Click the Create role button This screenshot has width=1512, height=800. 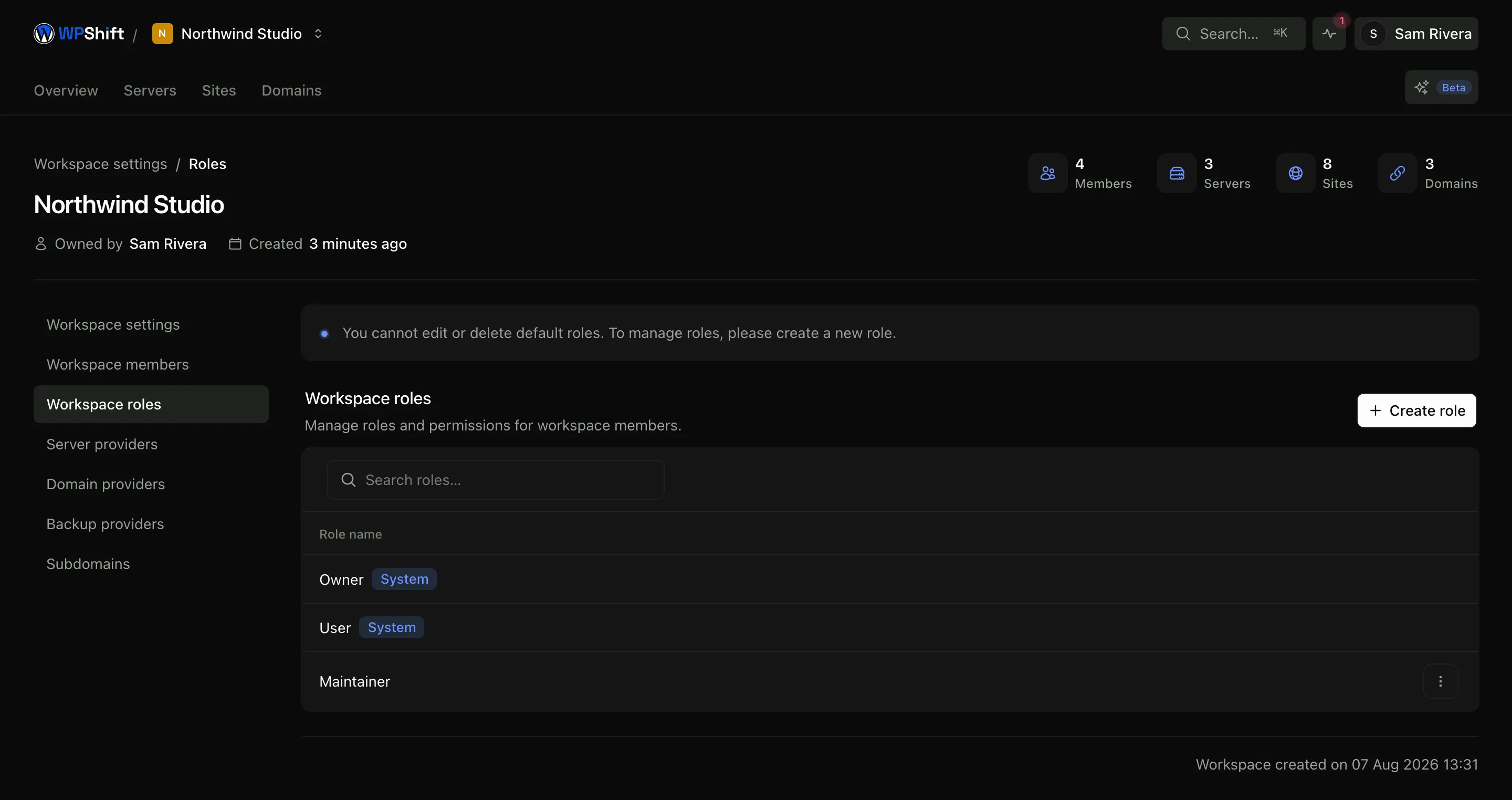(x=1416, y=410)
